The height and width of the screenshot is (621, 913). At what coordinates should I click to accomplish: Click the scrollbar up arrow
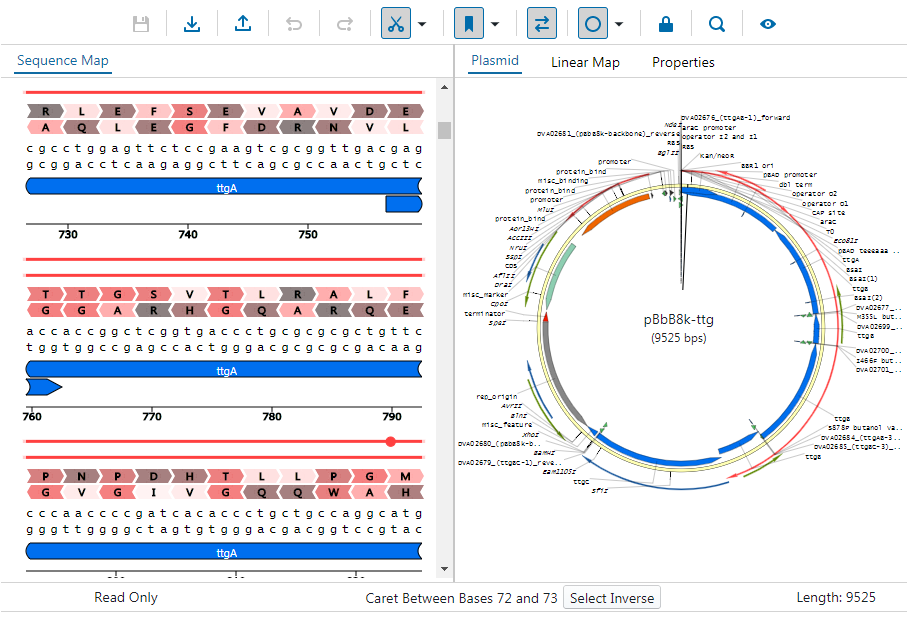pyautogui.click(x=444, y=88)
